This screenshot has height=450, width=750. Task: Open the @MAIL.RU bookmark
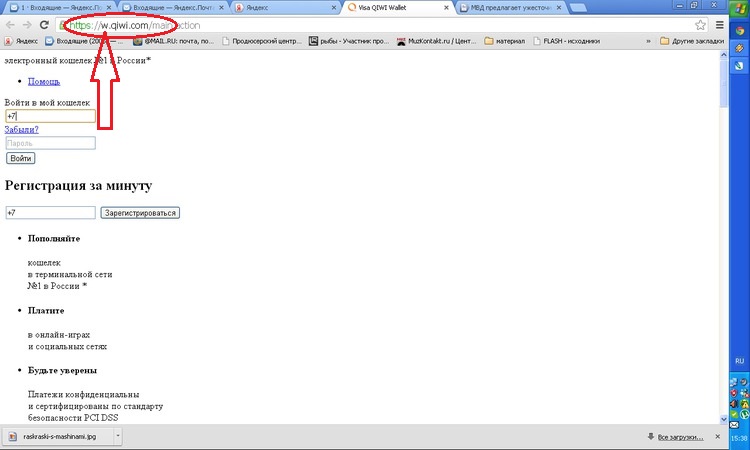(173, 41)
